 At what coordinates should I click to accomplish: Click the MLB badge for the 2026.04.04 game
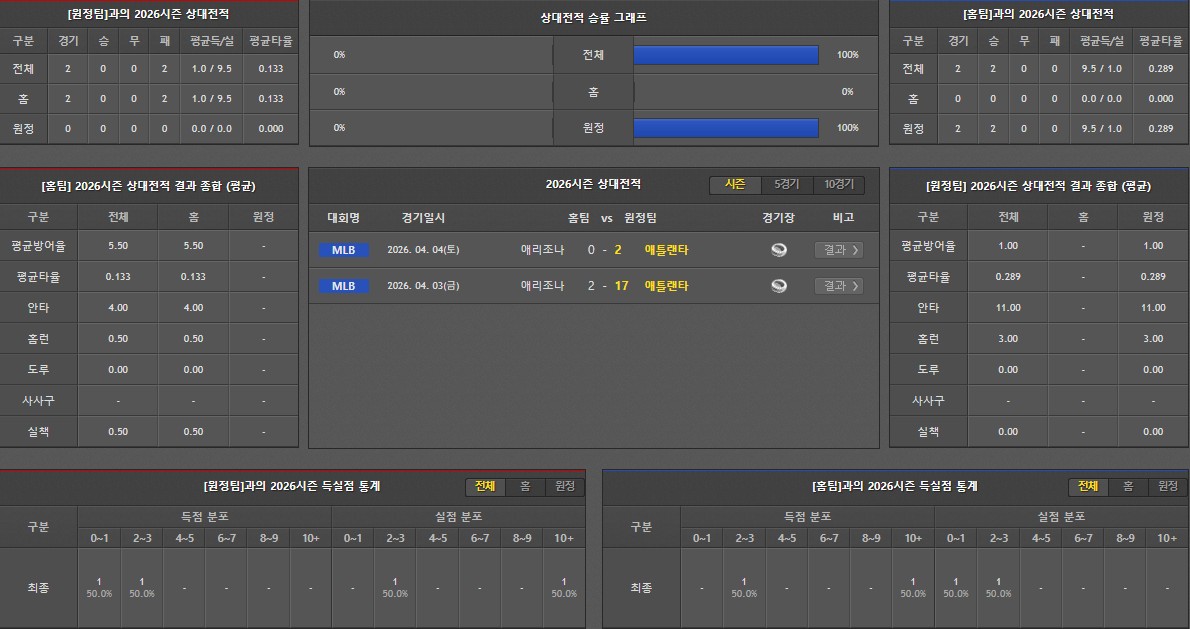pyautogui.click(x=343, y=250)
